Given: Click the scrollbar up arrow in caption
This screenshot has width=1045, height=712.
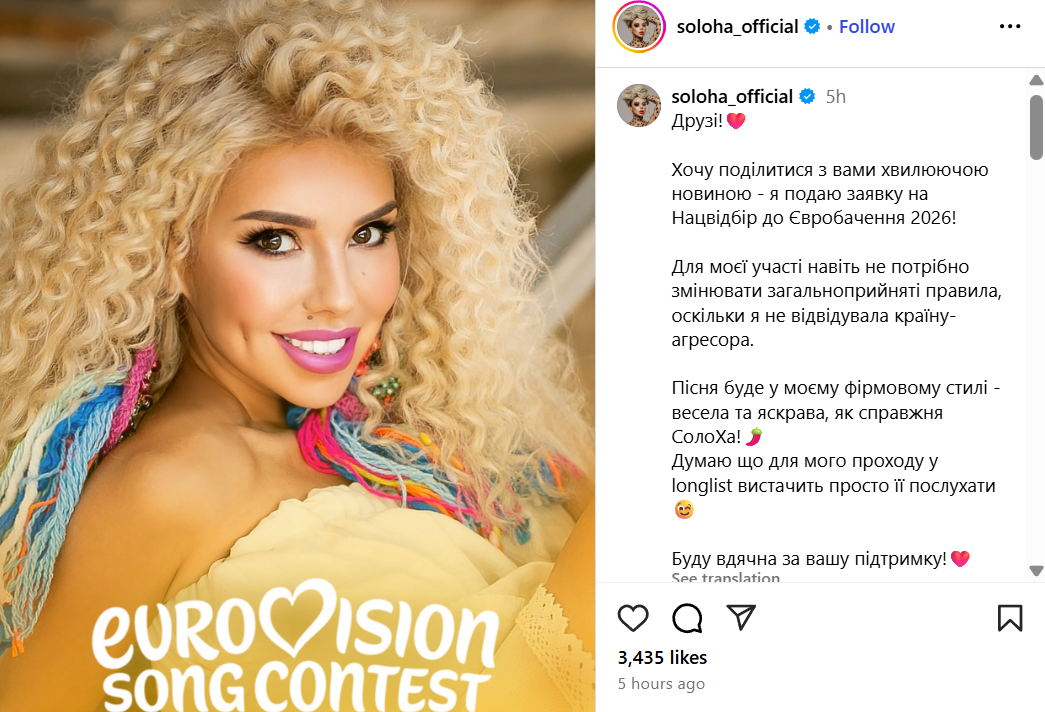Looking at the screenshot, I should click(x=1036, y=81).
